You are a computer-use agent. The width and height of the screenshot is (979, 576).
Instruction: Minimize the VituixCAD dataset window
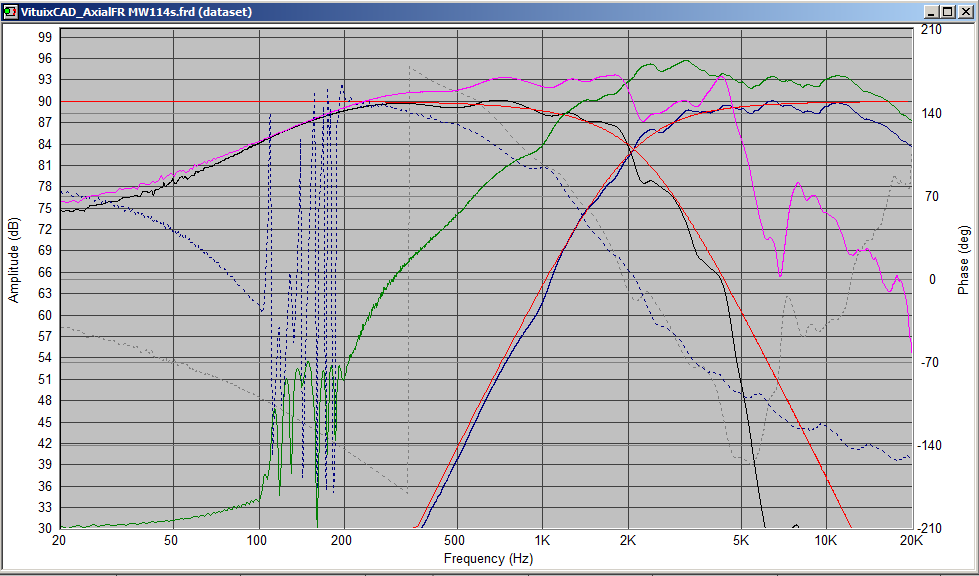click(x=933, y=12)
